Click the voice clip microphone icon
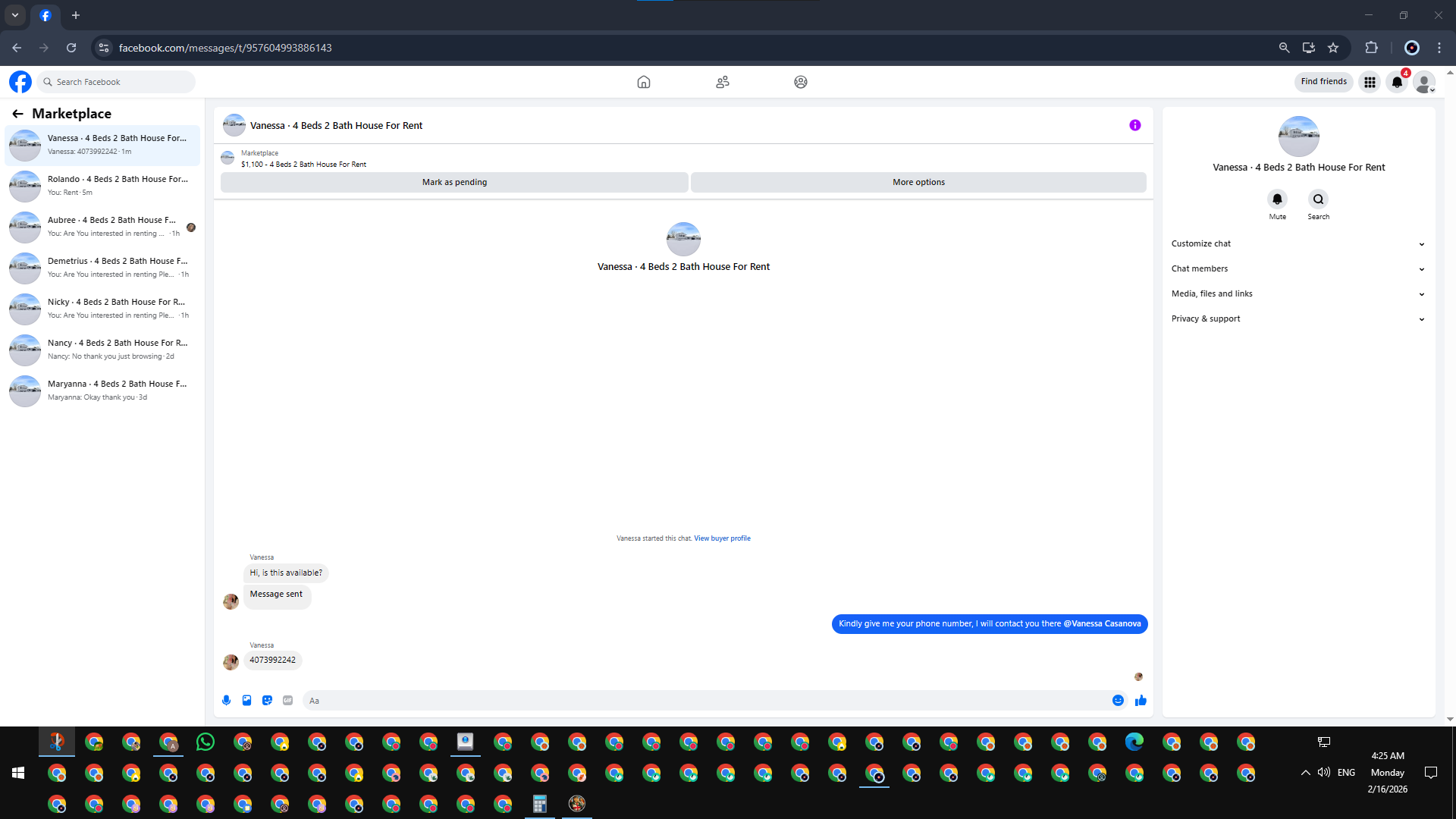This screenshot has height=819, width=1456. [226, 701]
